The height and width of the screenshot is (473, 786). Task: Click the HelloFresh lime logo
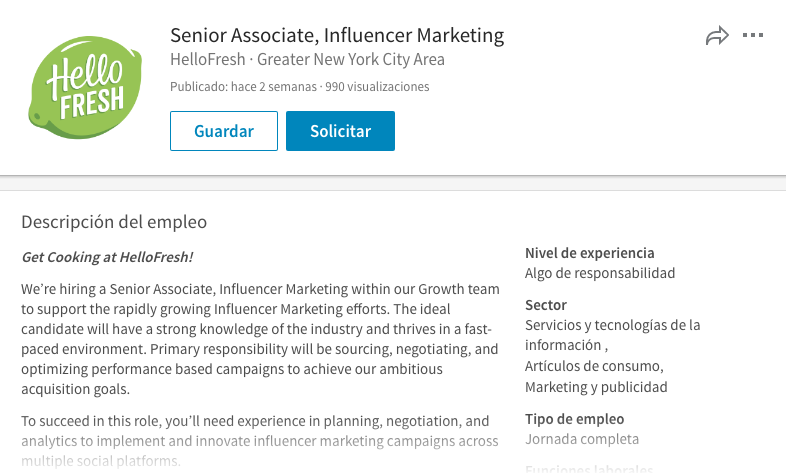85,87
